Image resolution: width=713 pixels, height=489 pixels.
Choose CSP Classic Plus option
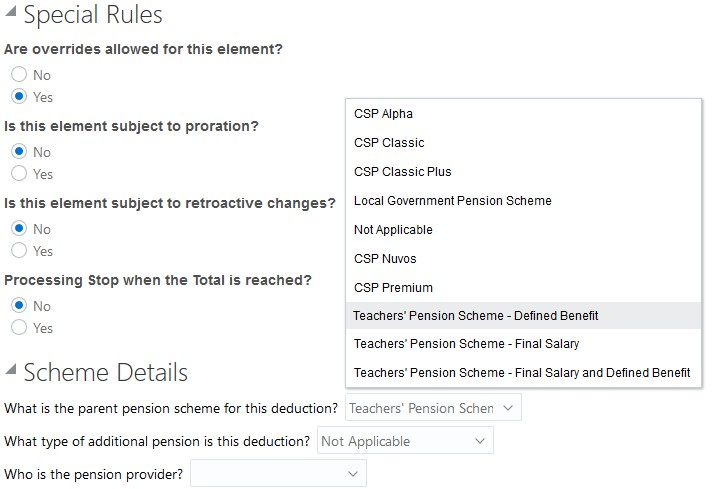coord(403,172)
